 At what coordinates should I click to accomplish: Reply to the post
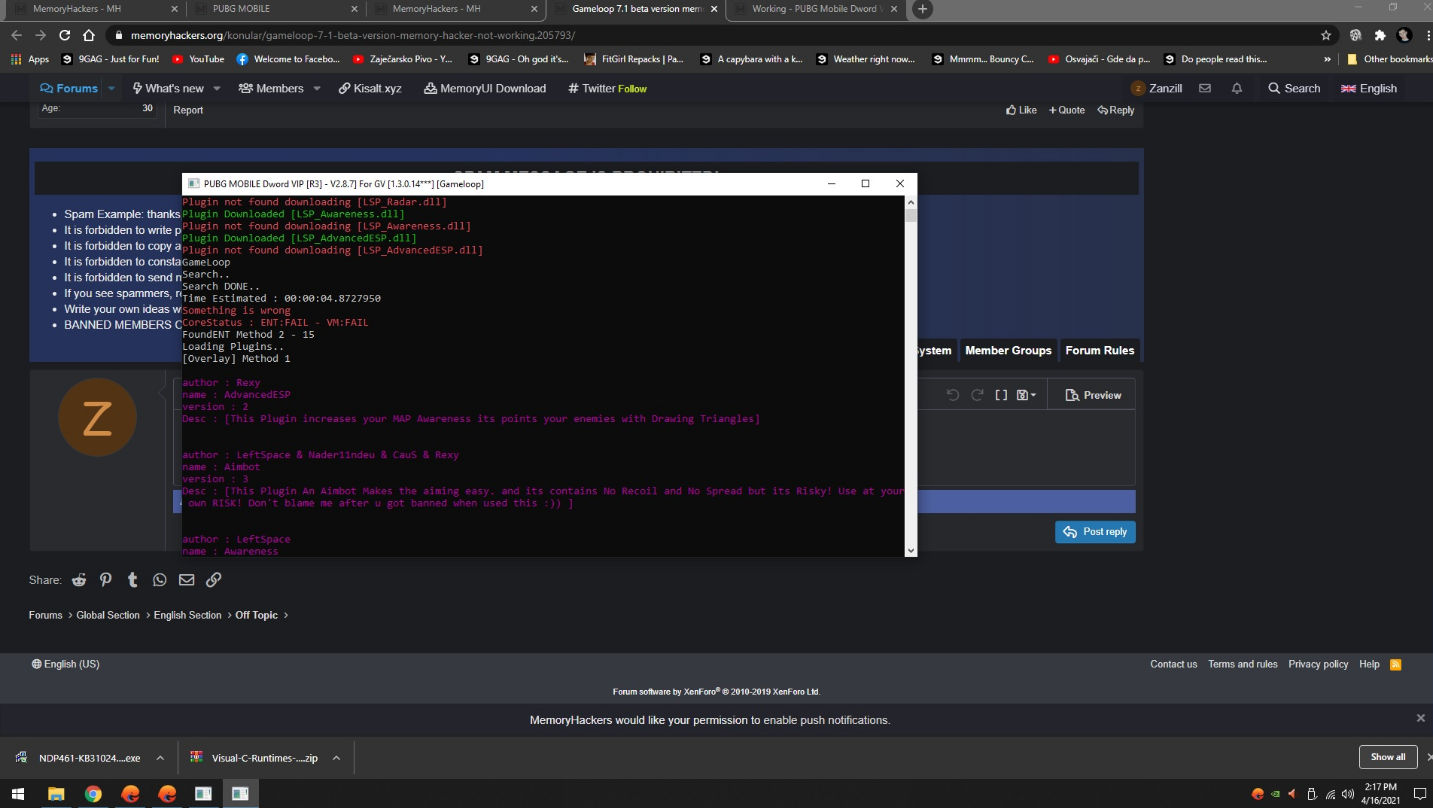click(1116, 110)
